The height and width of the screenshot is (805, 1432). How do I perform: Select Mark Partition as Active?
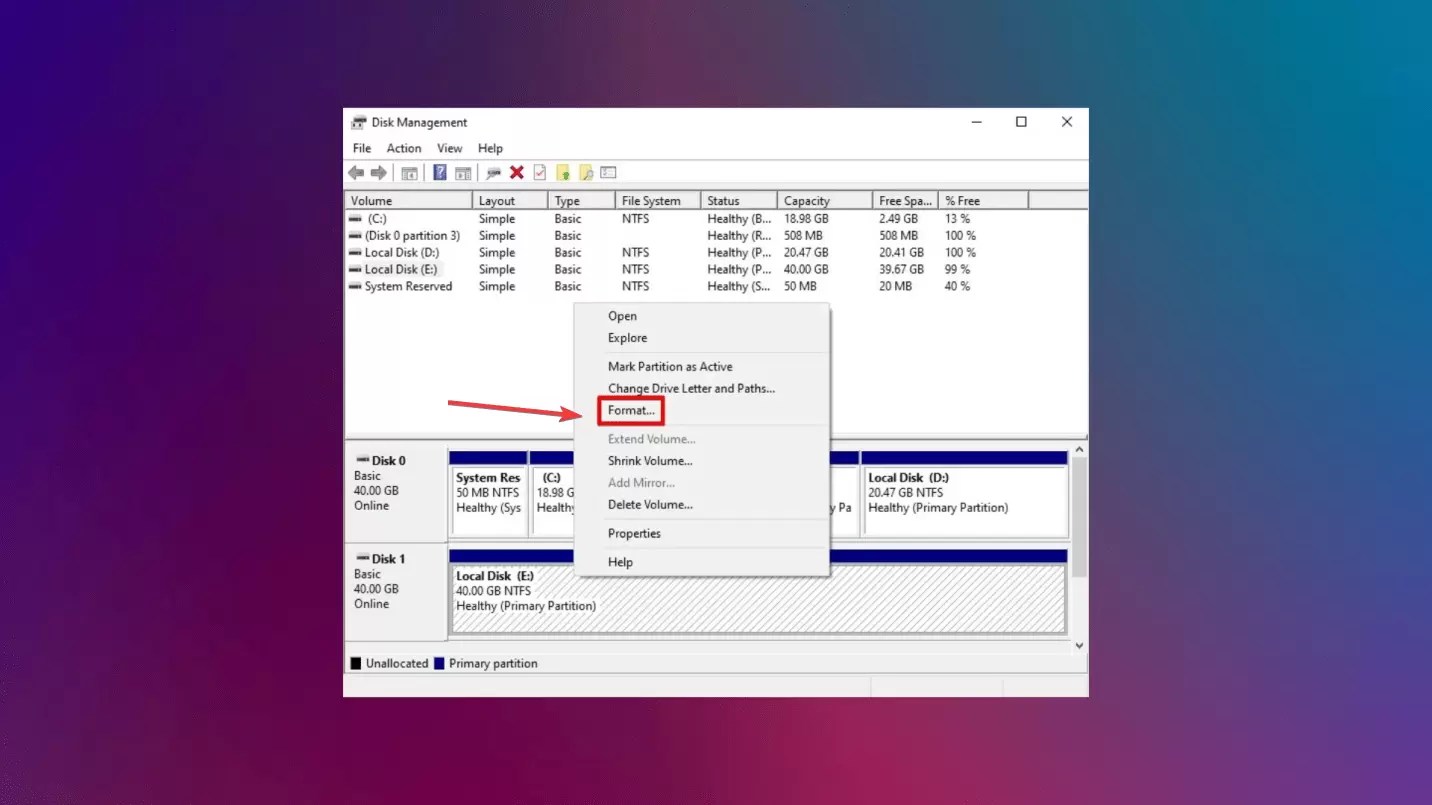pos(669,366)
